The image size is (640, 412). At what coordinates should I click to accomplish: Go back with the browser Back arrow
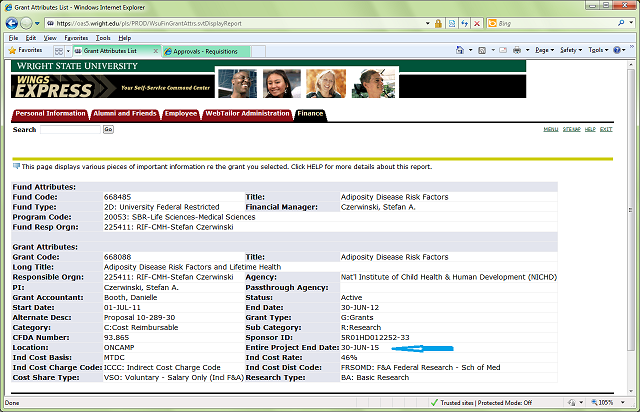pyautogui.click(x=12, y=23)
